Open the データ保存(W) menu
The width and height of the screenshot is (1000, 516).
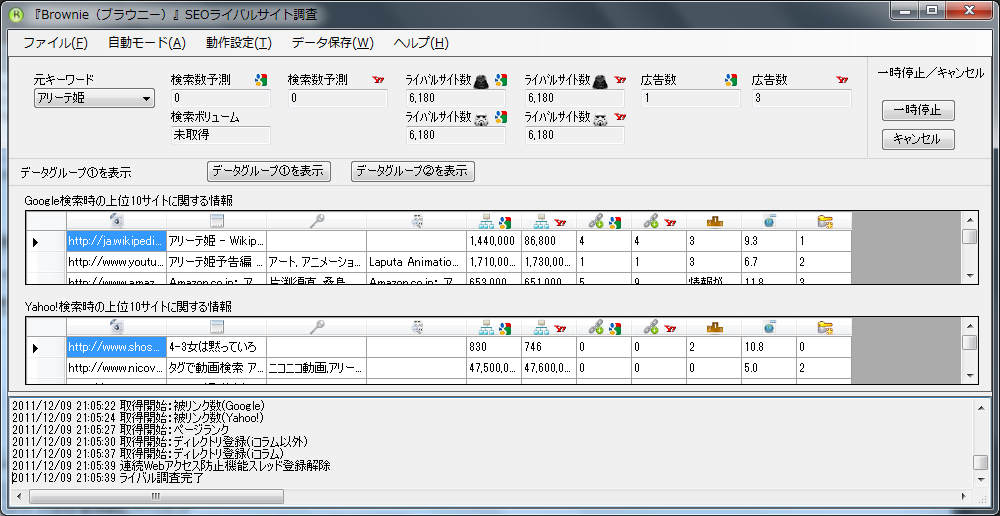pyautogui.click(x=332, y=43)
